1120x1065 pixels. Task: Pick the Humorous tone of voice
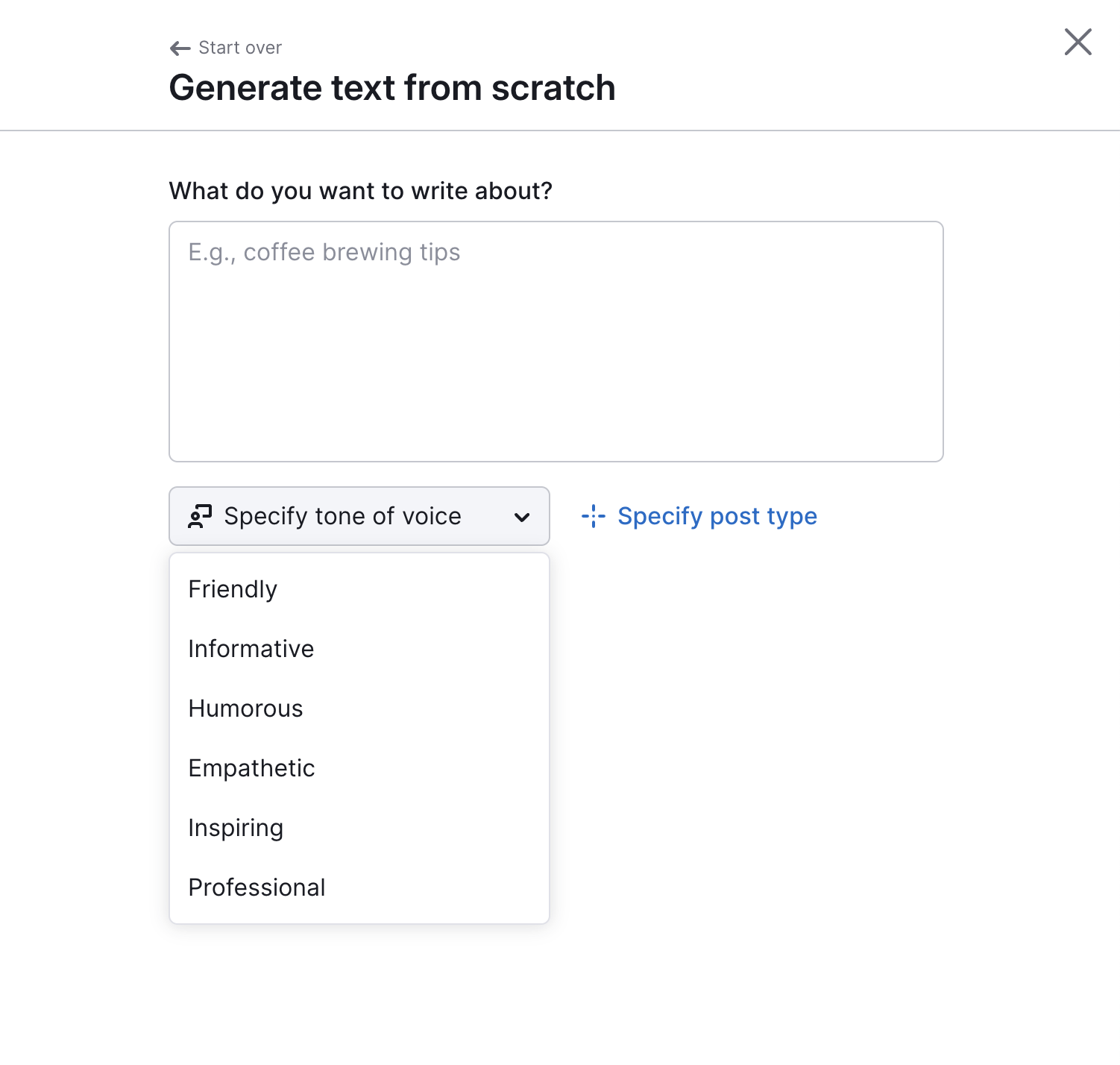click(x=246, y=709)
